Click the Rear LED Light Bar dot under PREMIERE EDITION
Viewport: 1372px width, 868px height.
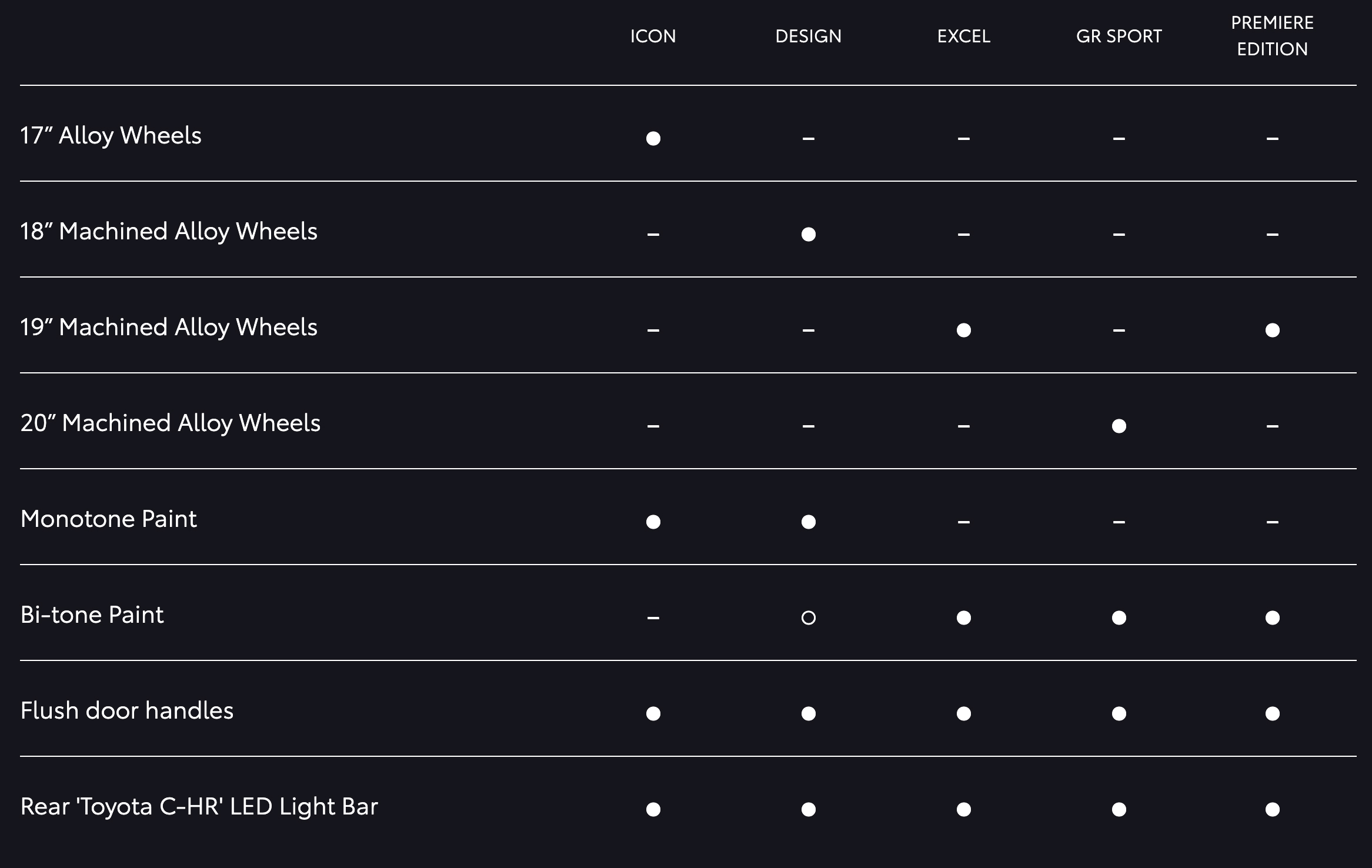click(1272, 809)
